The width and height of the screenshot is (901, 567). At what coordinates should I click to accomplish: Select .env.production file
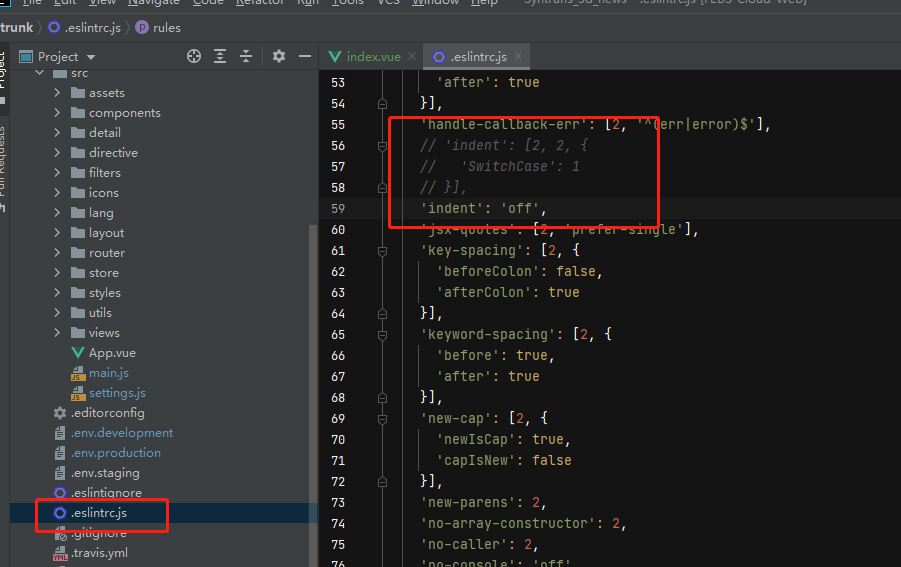pos(115,453)
